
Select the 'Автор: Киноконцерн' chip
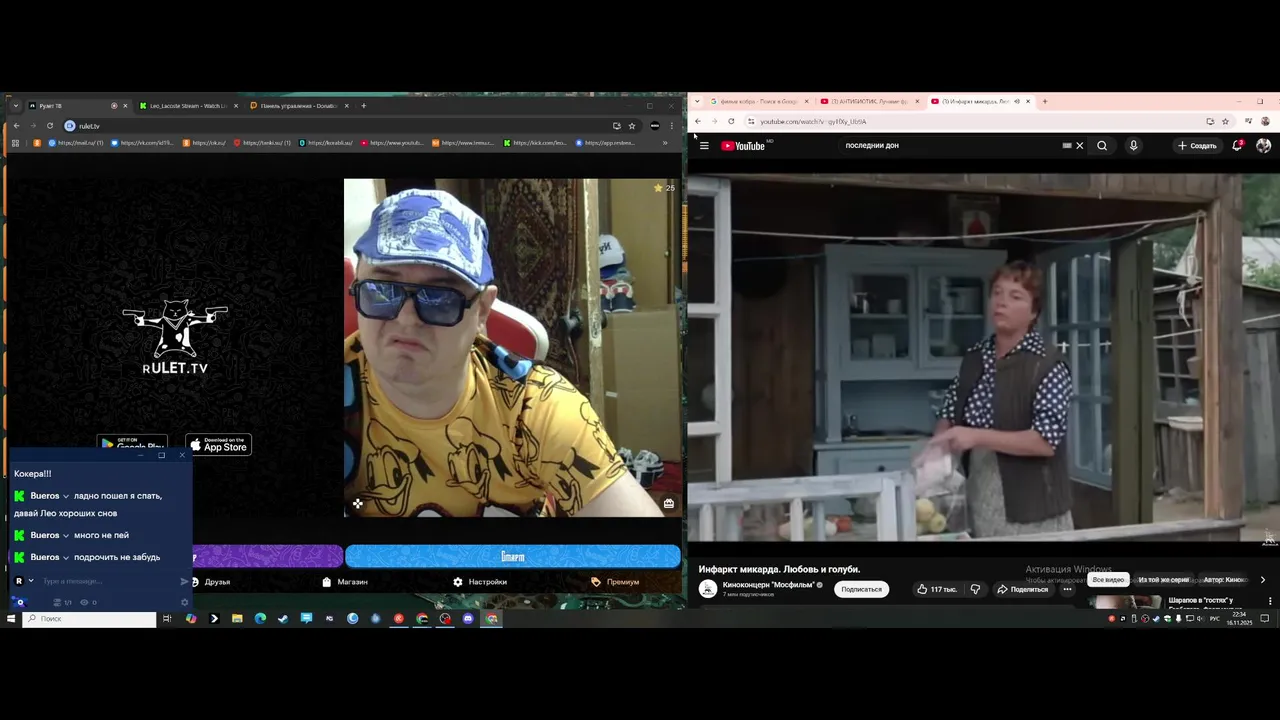tap(1224, 580)
